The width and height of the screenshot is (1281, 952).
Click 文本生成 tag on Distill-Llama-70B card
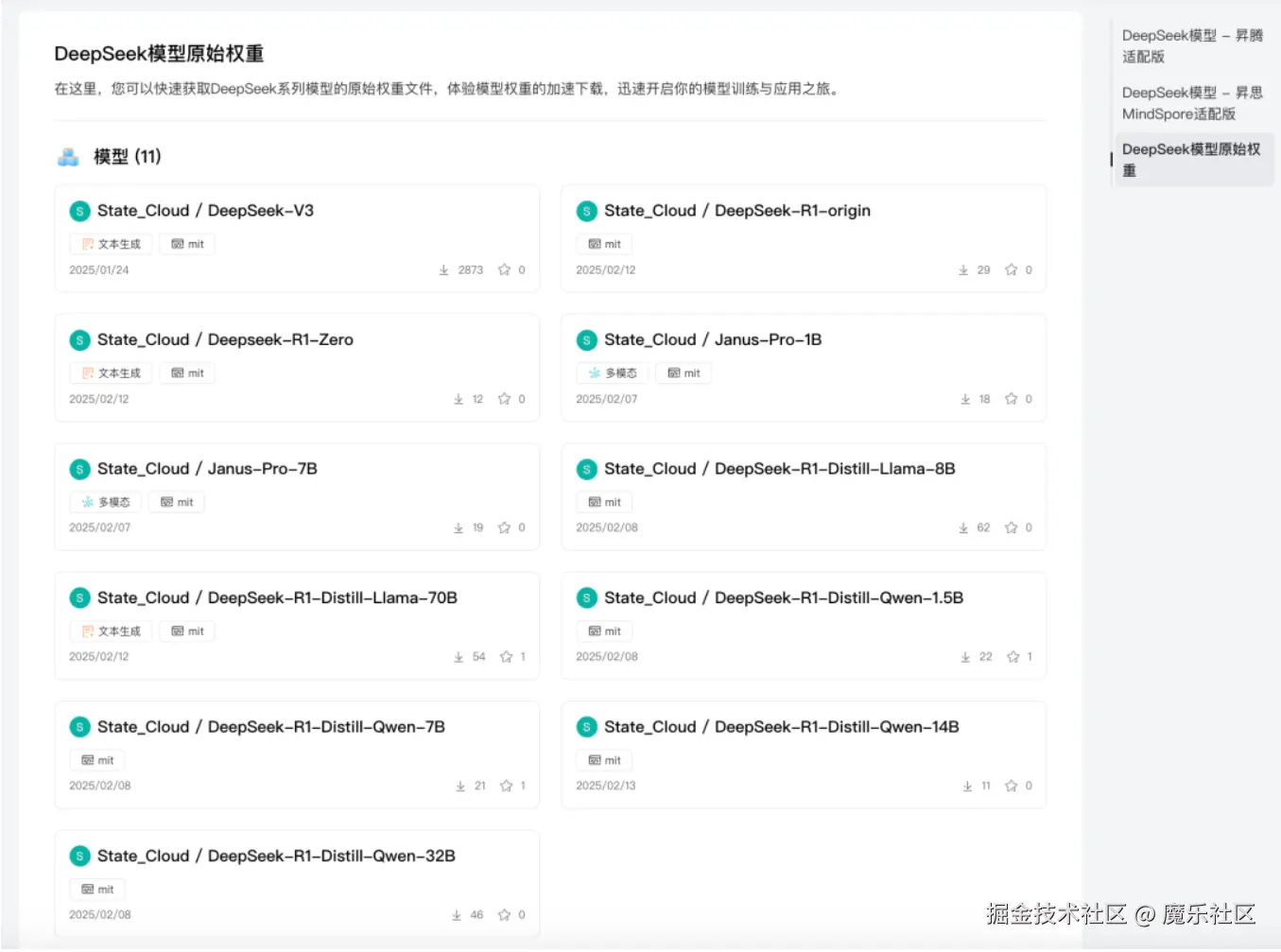click(x=111, y=632)
